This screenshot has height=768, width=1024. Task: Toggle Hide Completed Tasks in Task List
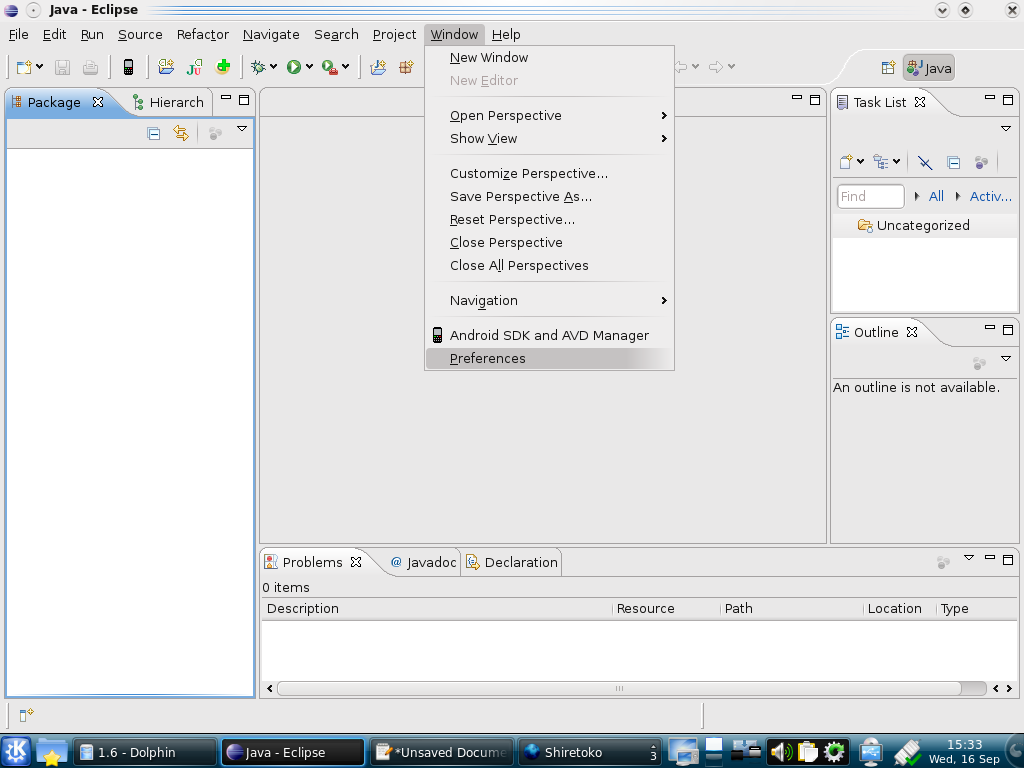click(x=924, y=162)
